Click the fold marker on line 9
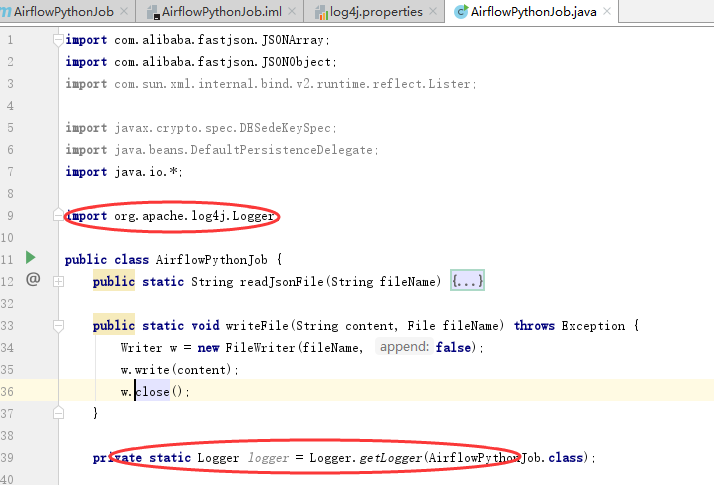 (x=58, y=215)
